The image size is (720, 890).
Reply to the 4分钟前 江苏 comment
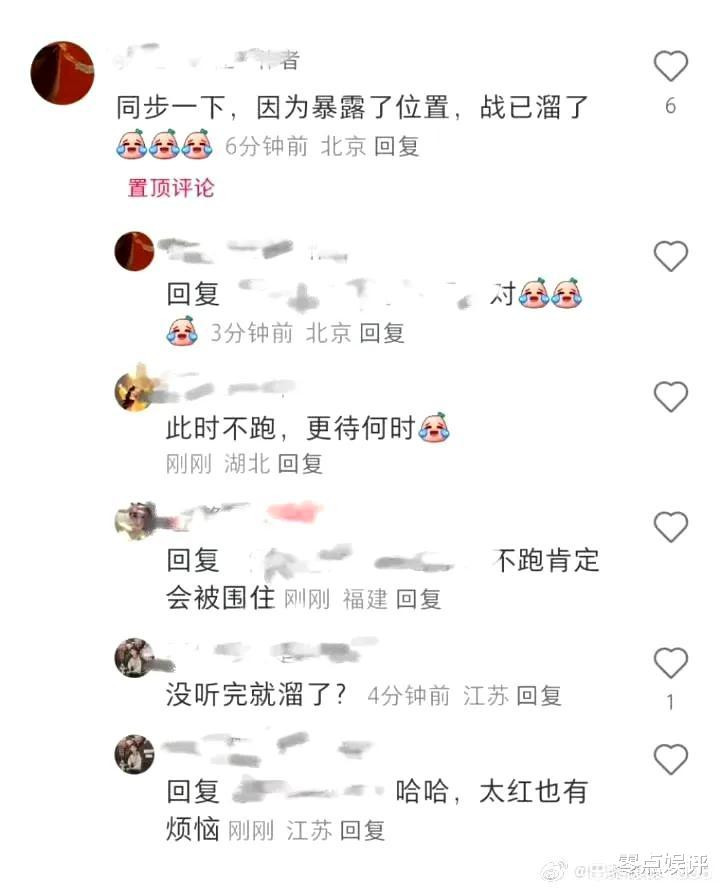coord(539,695)
